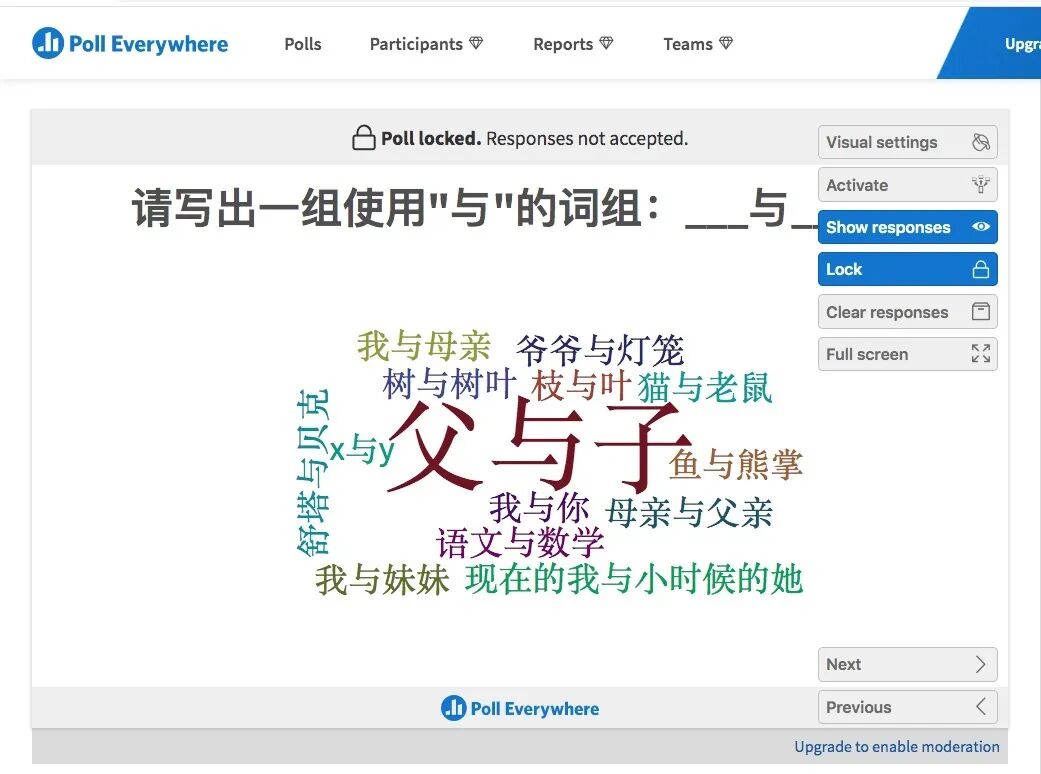Click the word cloud entry 我与妹妹
Image resolution: width=1041 pixels, height=774 pixels.
382,580
